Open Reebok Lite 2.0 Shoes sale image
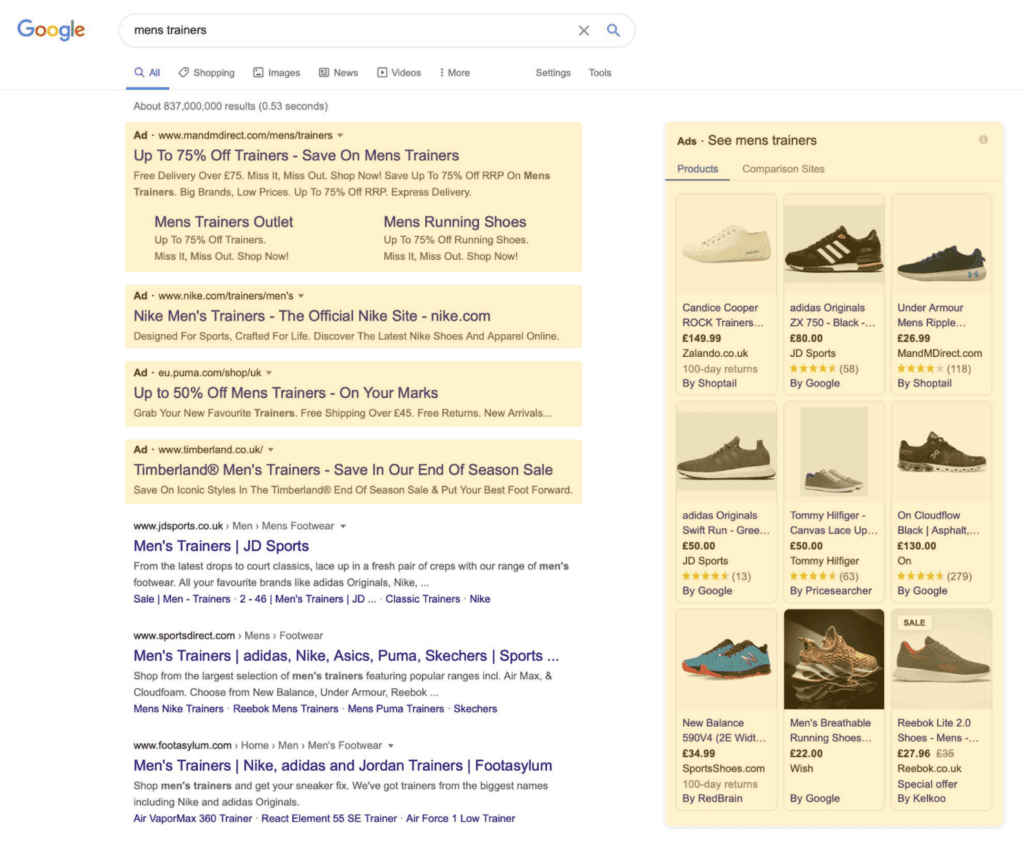This screenshot has height=868, width=1024. click(x=941, y=660)
